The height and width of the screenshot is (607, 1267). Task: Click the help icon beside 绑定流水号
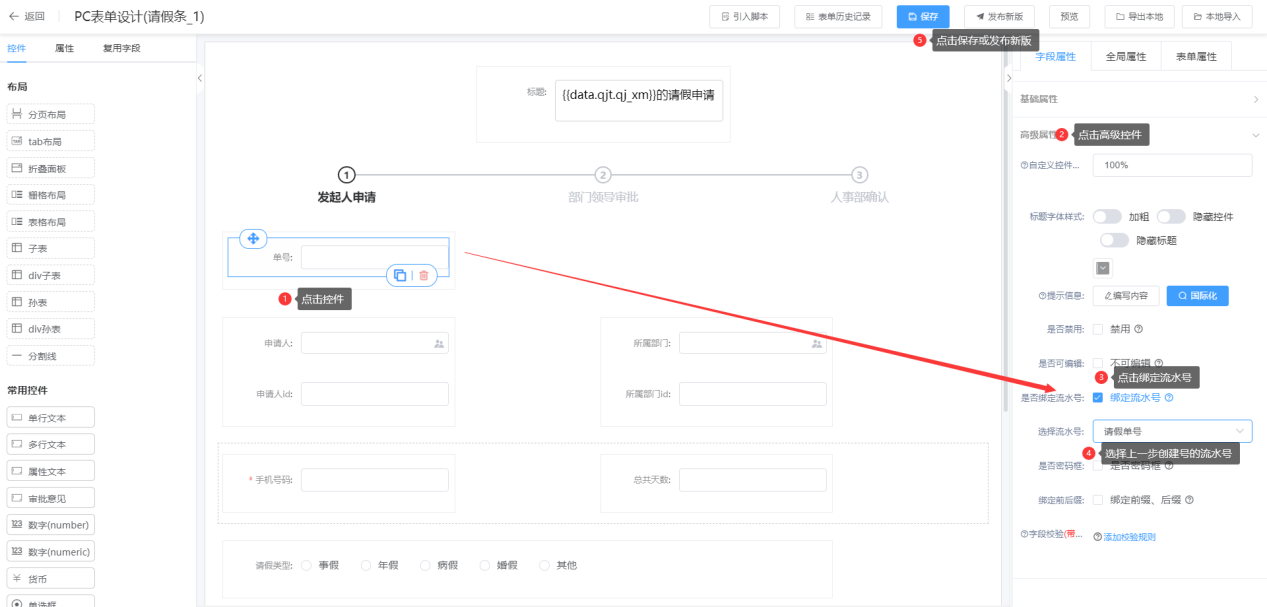[x=1169, y=398]
